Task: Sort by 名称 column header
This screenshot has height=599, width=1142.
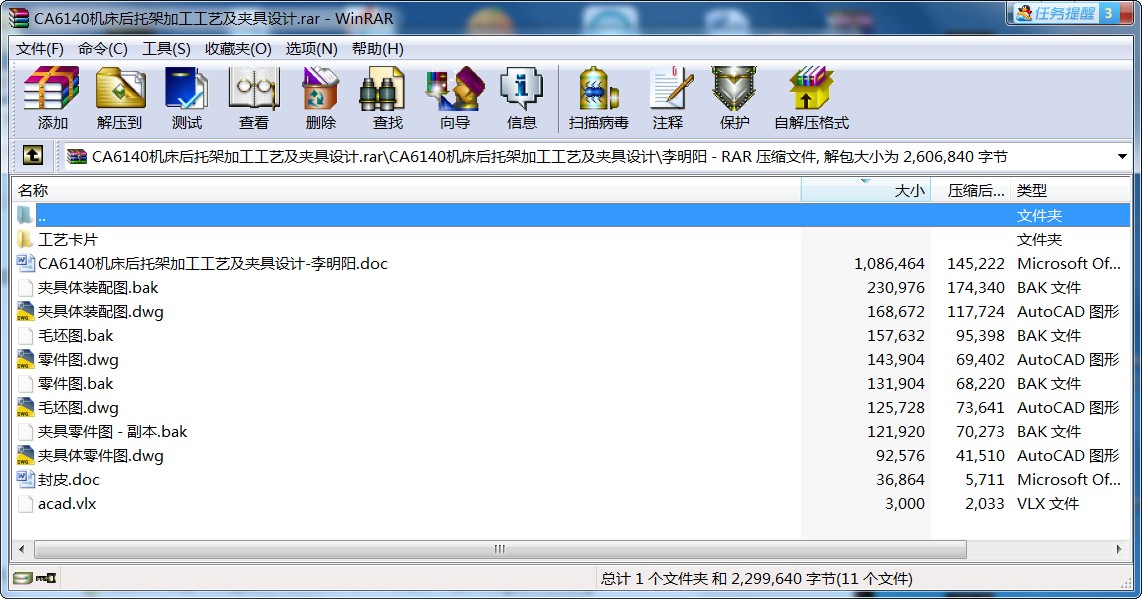Action: point(406,191)
